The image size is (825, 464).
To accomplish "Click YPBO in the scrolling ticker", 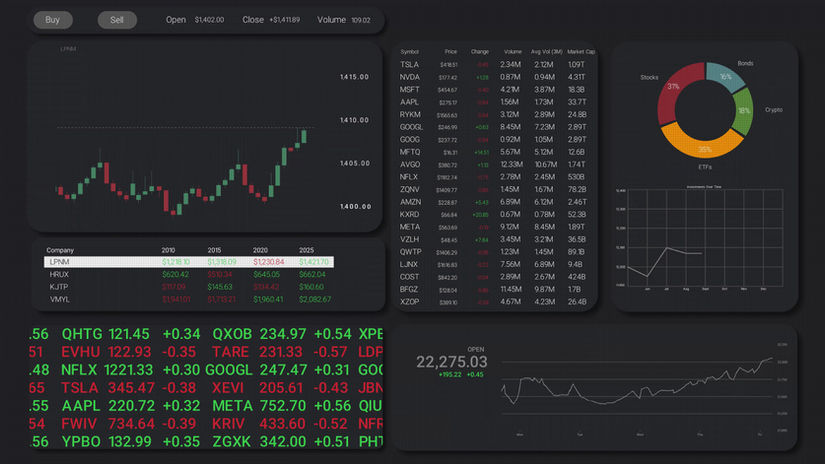I will (81, 441).
